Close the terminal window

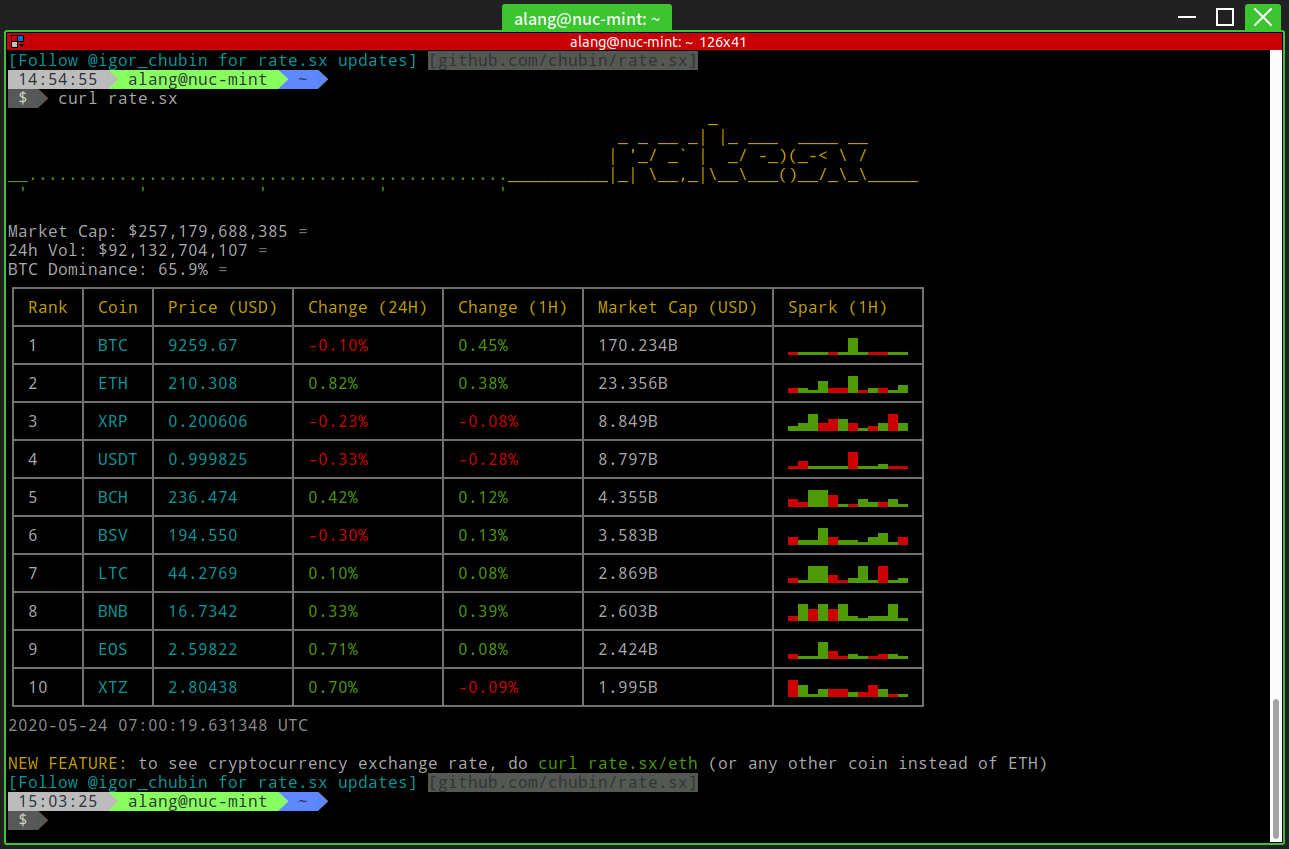pos(1262,17)
